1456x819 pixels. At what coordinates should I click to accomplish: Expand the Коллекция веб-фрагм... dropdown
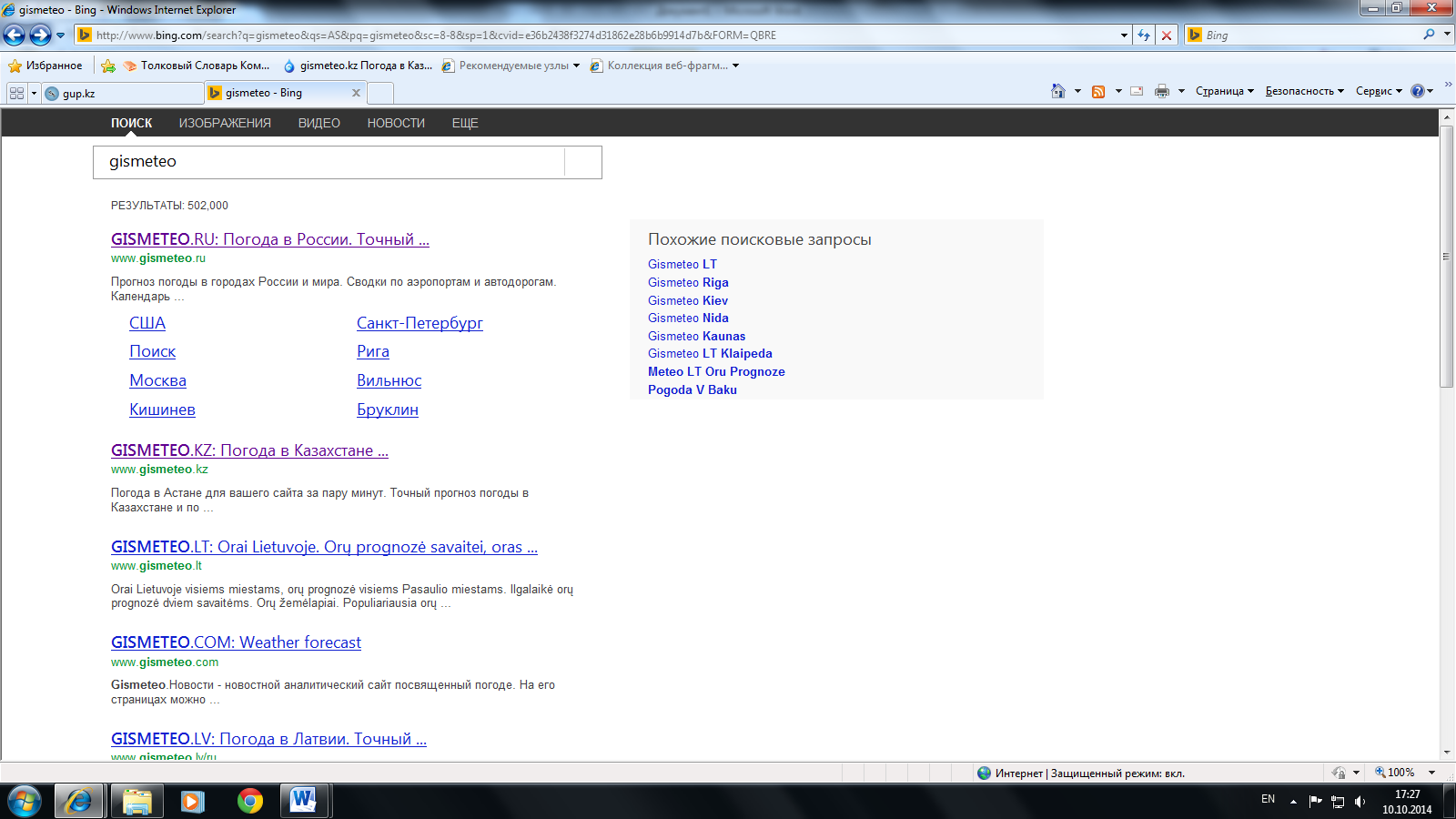click(x=735, y=66)
